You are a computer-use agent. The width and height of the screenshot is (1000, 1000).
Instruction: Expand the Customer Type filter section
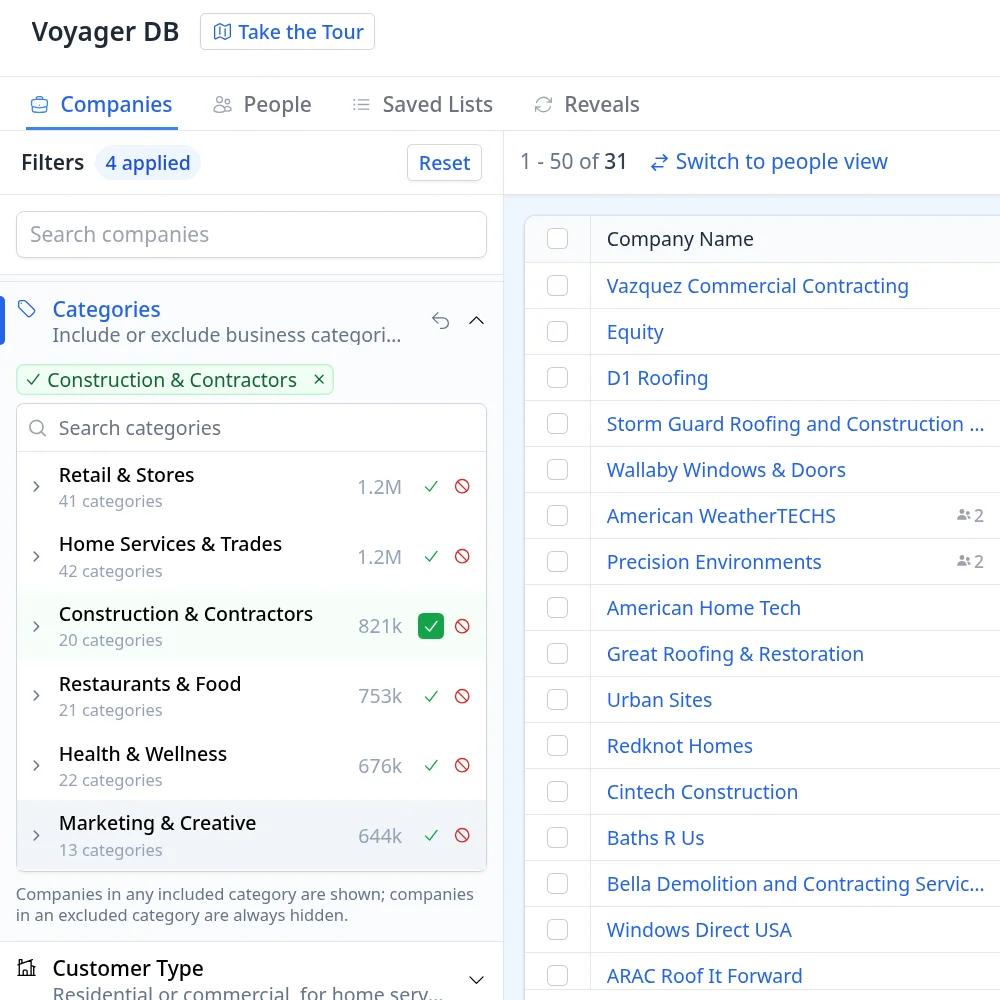tap(476, 980)
